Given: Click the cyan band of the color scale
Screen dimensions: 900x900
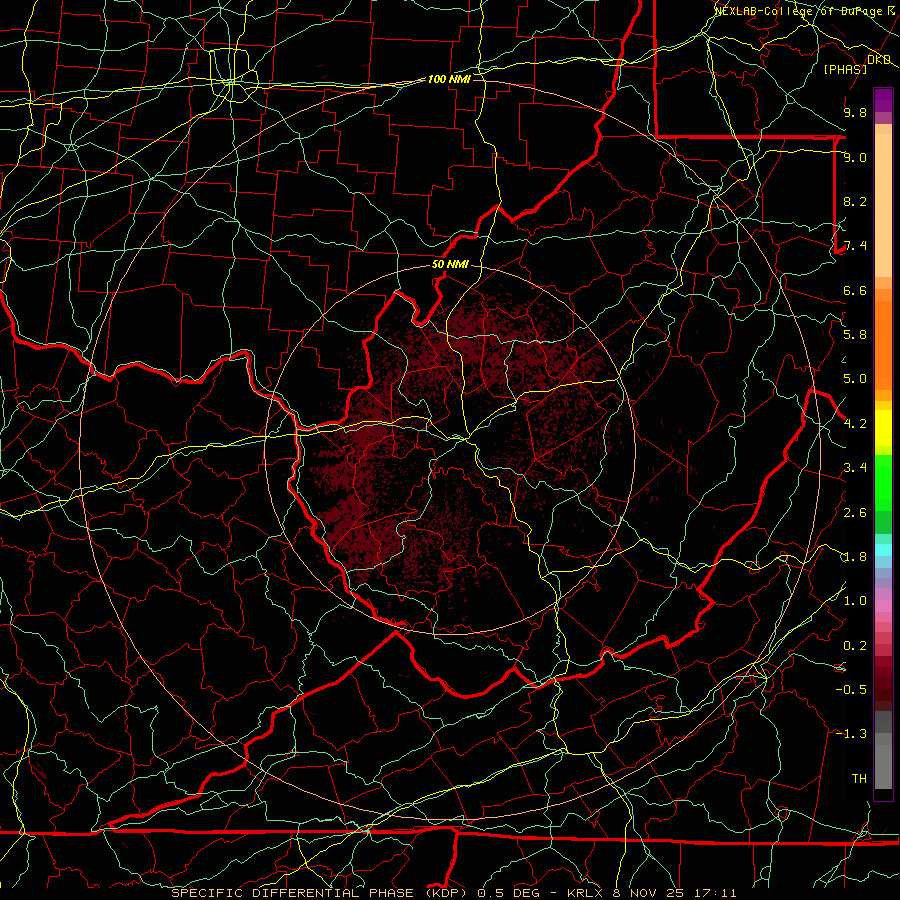Looking at the screenshot, I should [x=883, y=550].
